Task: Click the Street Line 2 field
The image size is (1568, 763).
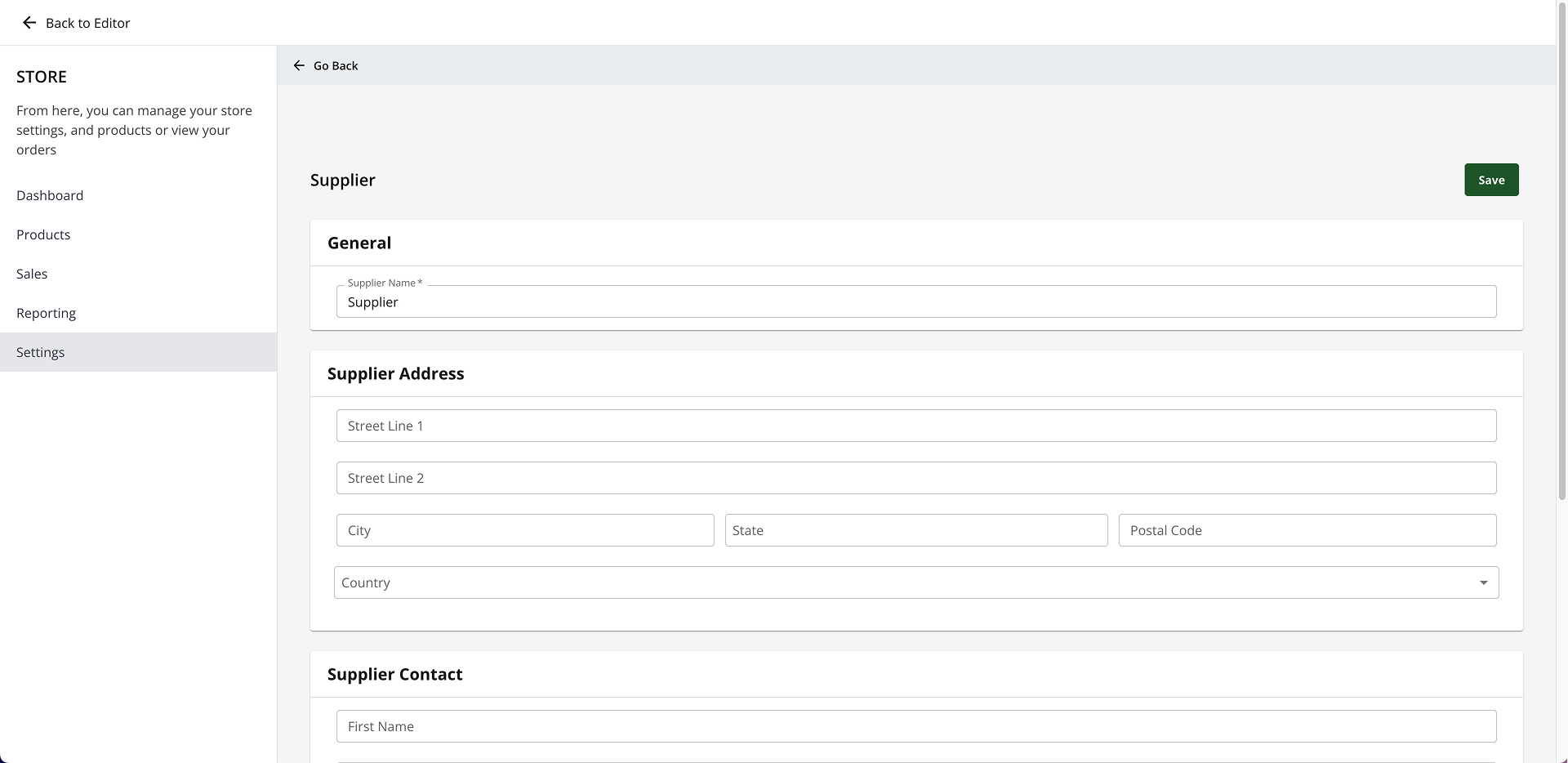Action: tap(916, 478)
